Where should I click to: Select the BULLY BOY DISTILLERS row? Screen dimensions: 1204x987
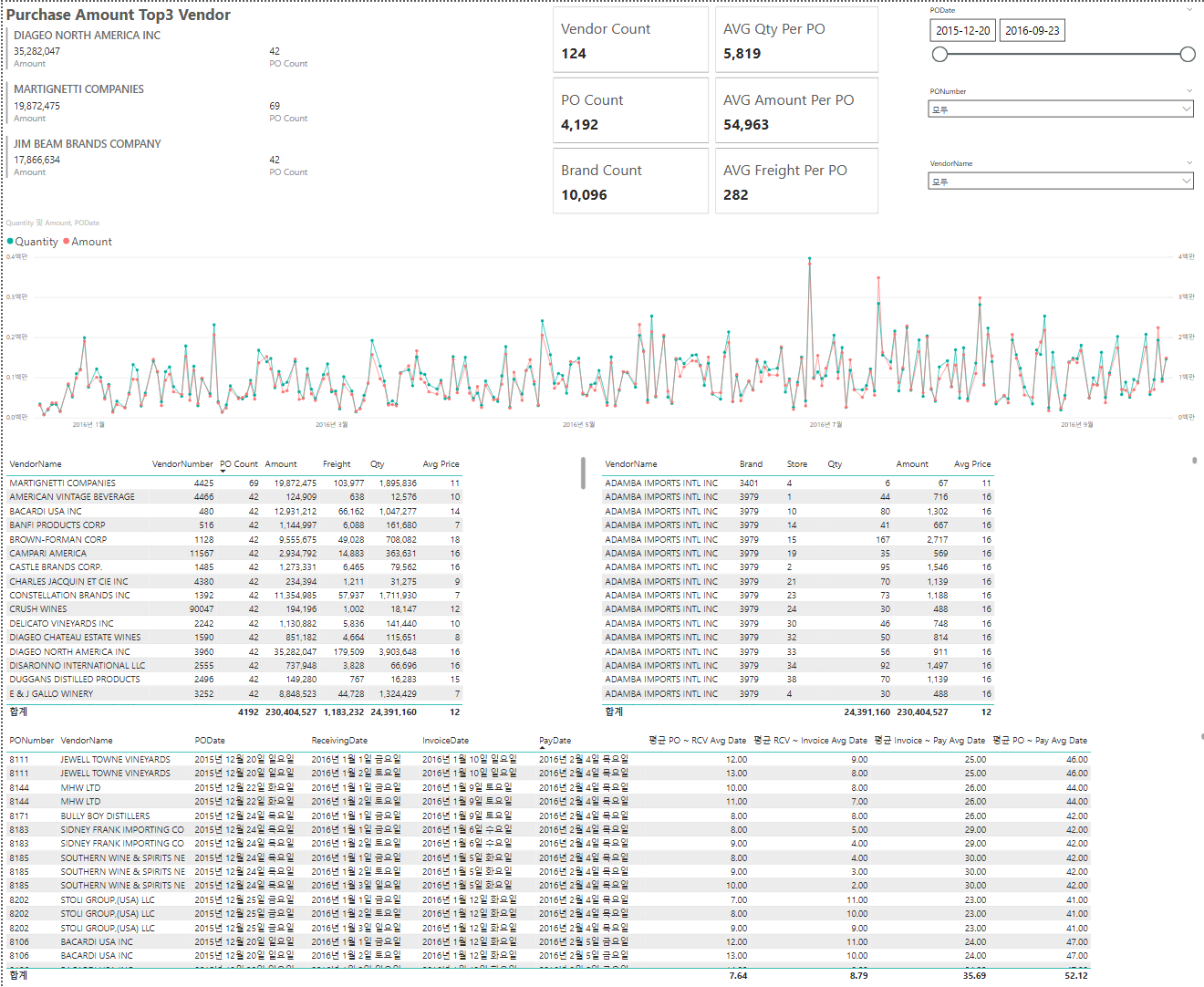(549, 816)
